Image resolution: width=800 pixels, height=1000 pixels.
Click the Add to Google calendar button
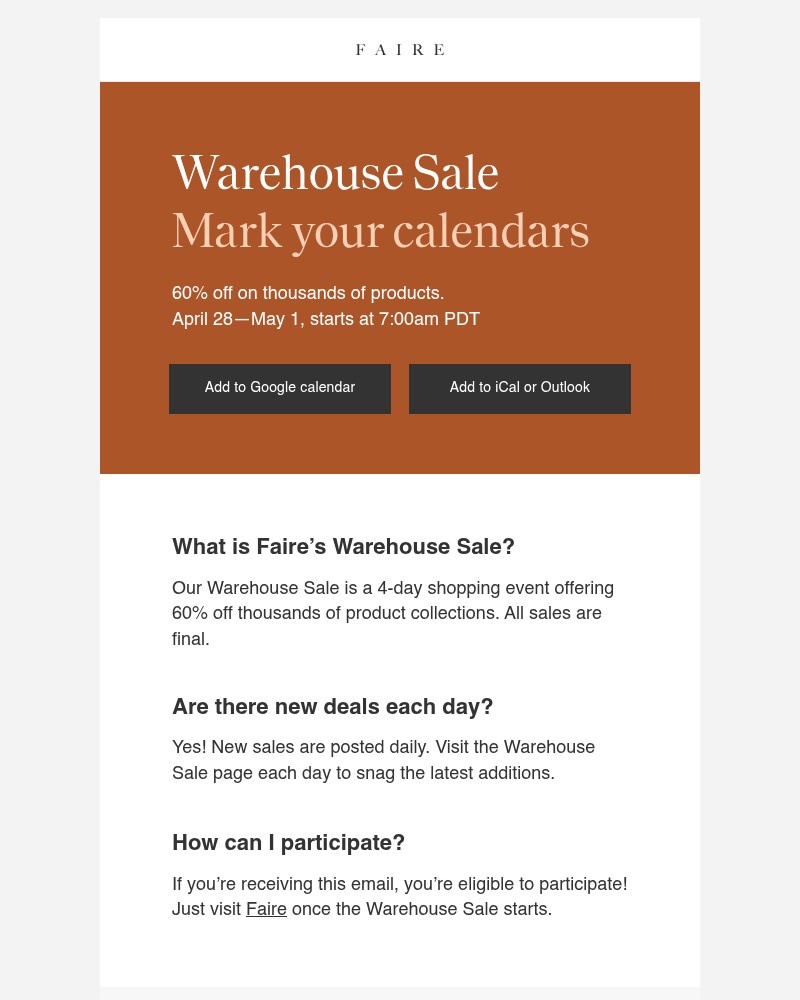point(280,388)
